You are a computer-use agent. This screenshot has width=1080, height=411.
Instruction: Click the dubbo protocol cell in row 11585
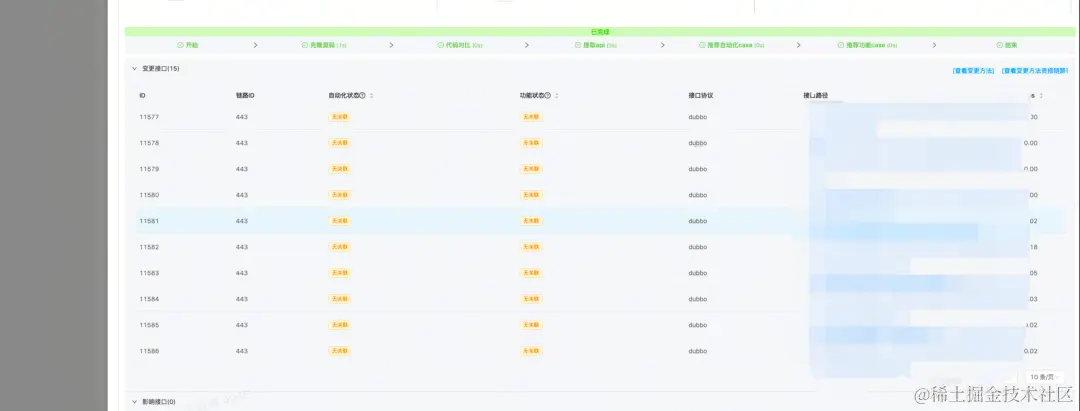click(698, 325)
